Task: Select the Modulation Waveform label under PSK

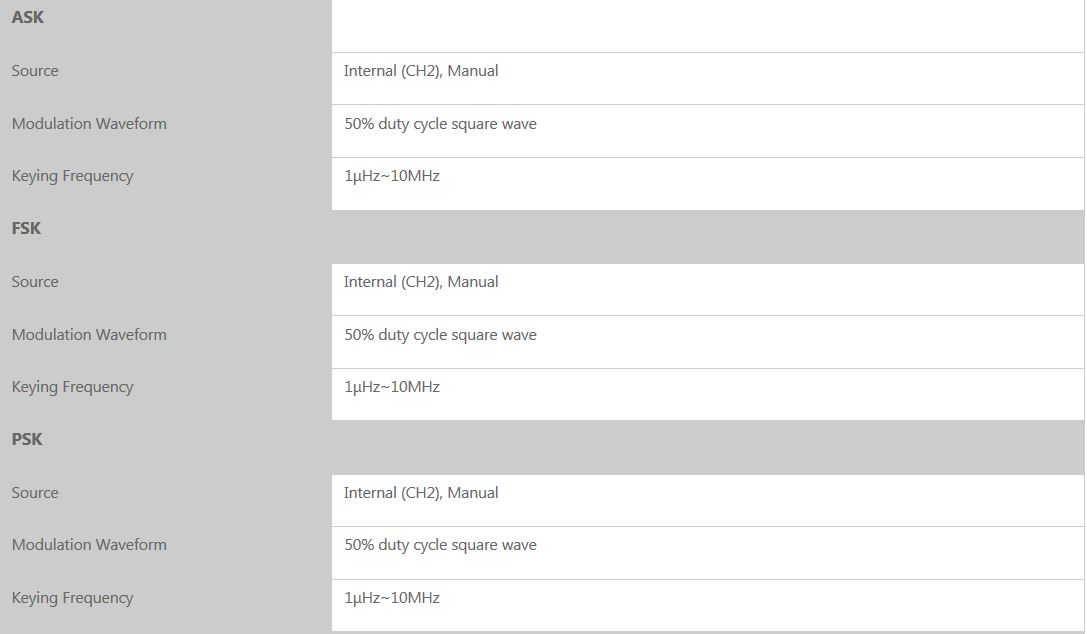Action: [89, 545]
